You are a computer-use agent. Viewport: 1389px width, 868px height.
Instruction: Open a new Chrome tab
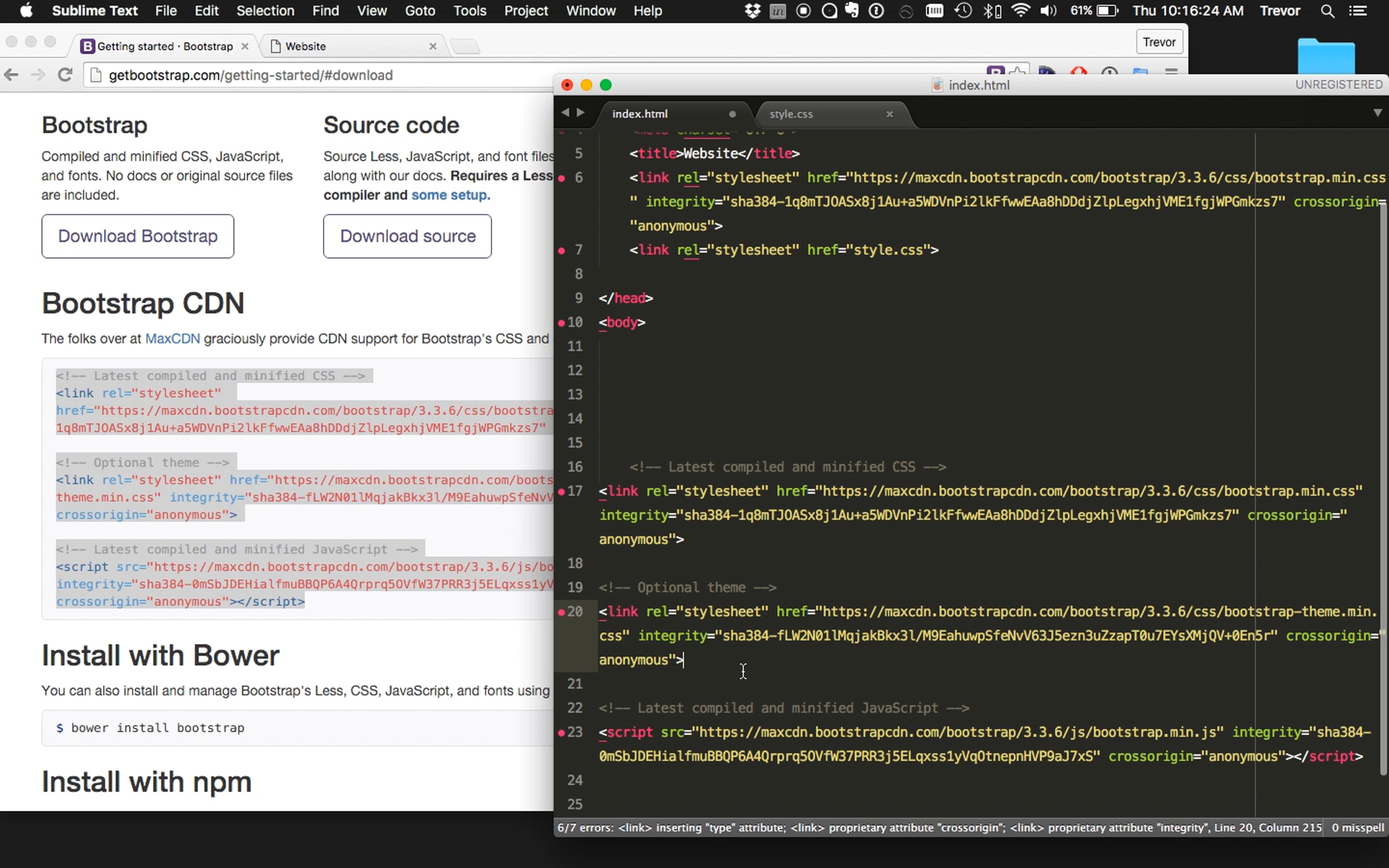point(465,46)
